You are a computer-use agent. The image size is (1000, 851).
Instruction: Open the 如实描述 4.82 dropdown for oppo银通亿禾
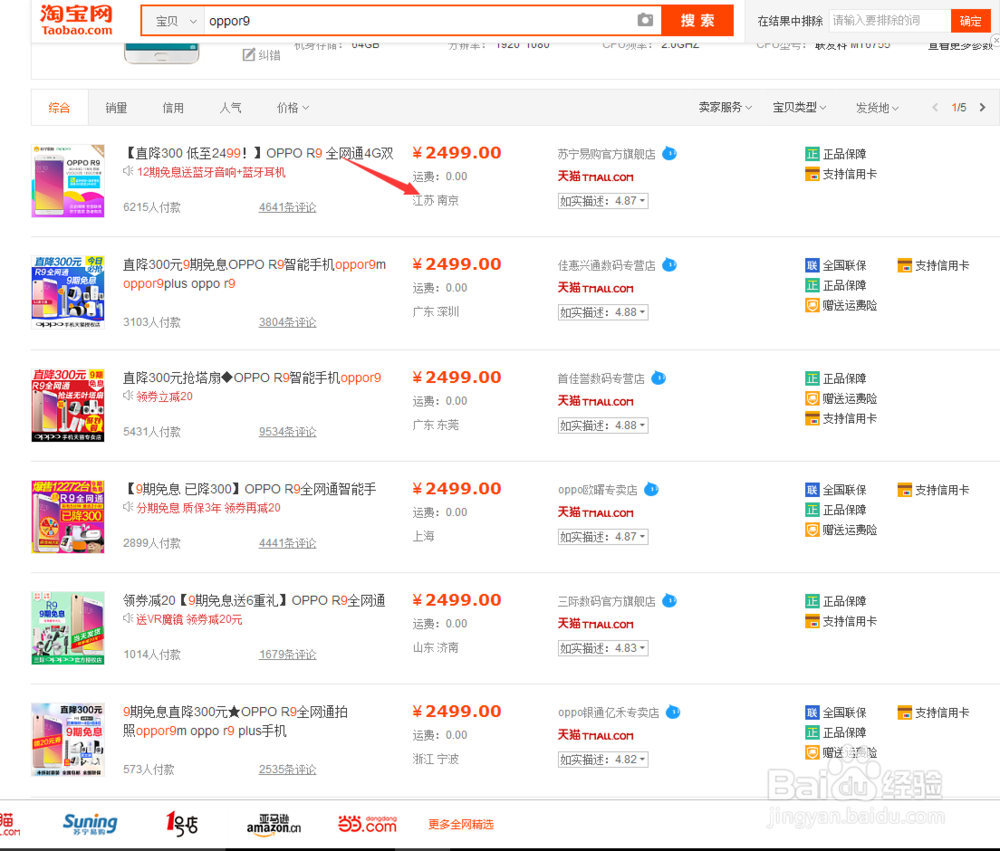click(603, 760)
